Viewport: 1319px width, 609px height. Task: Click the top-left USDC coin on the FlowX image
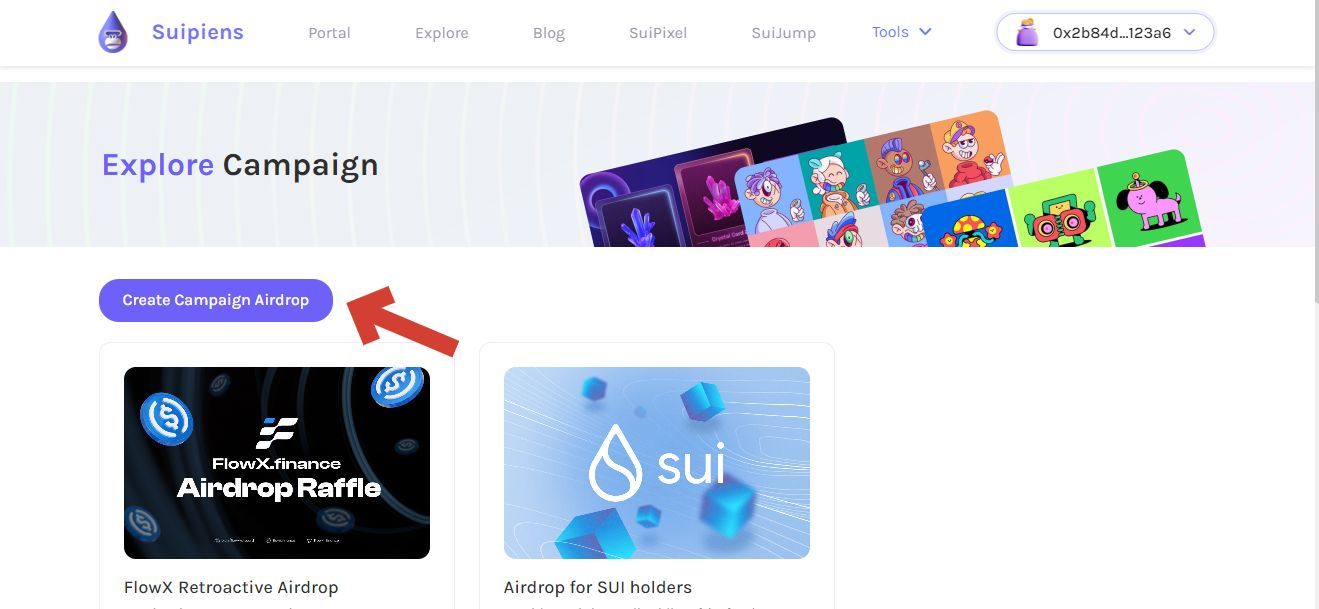[165, 418]
